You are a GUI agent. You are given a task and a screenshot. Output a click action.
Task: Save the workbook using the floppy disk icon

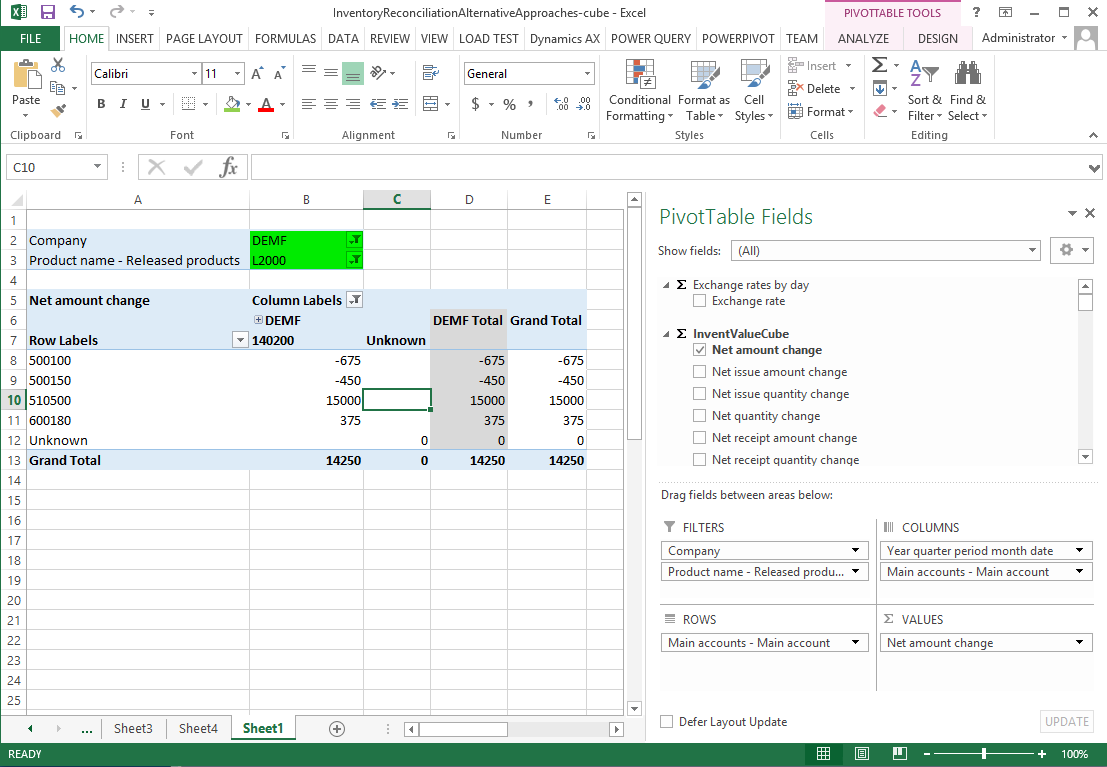[47, 13]
